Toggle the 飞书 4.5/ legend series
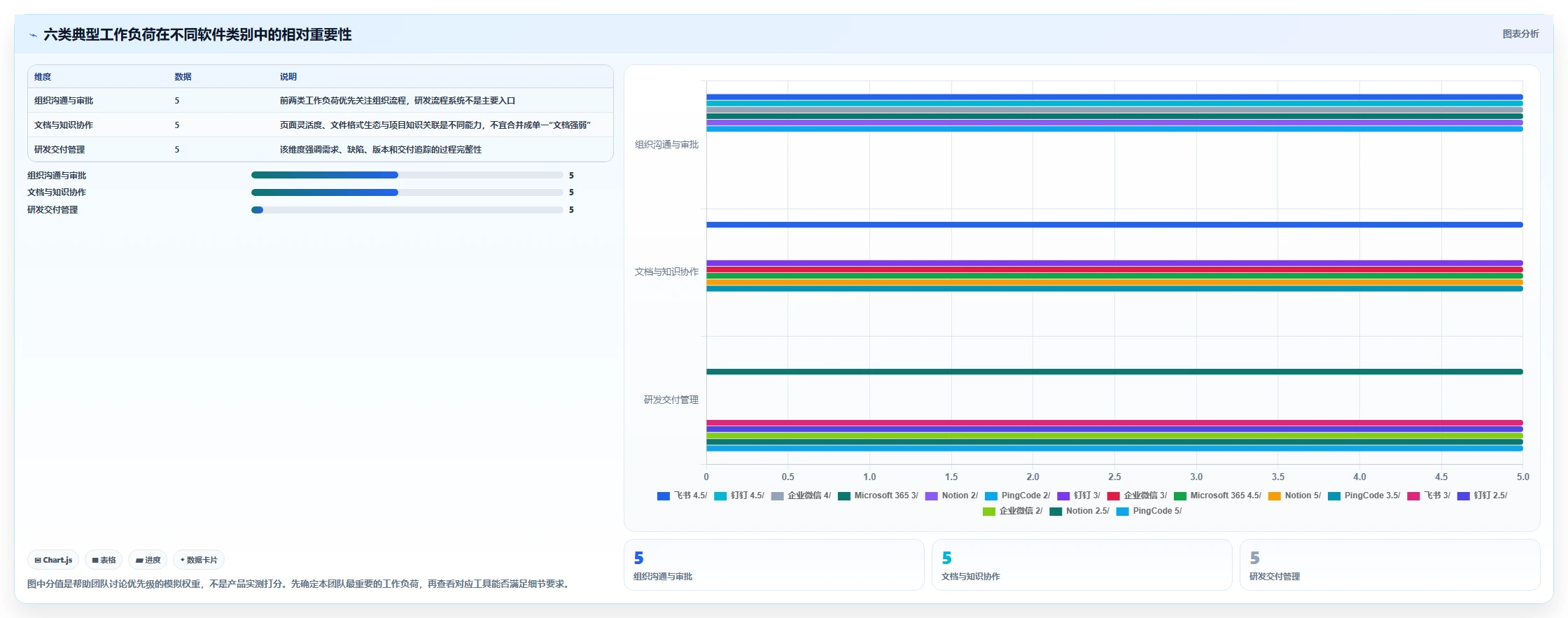The width and height of the screenshot is (1568, 618). pyautogui.click(x=682, y=496)
